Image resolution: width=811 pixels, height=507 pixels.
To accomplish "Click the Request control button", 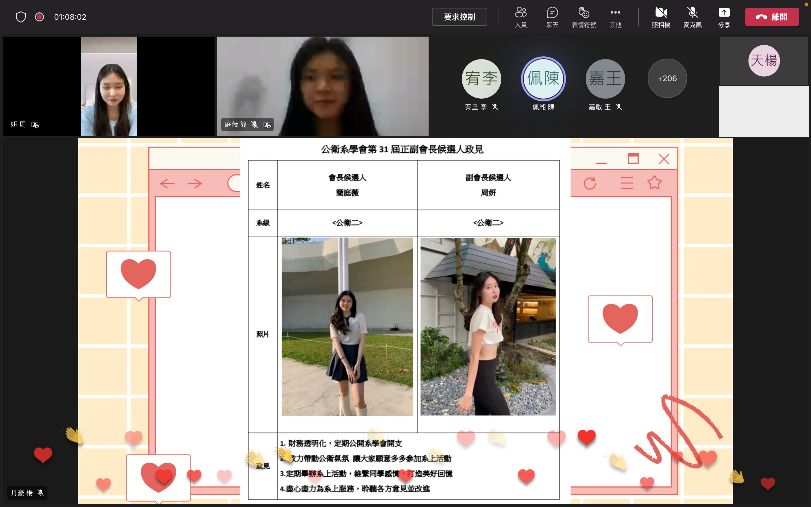I will [460, 17].
